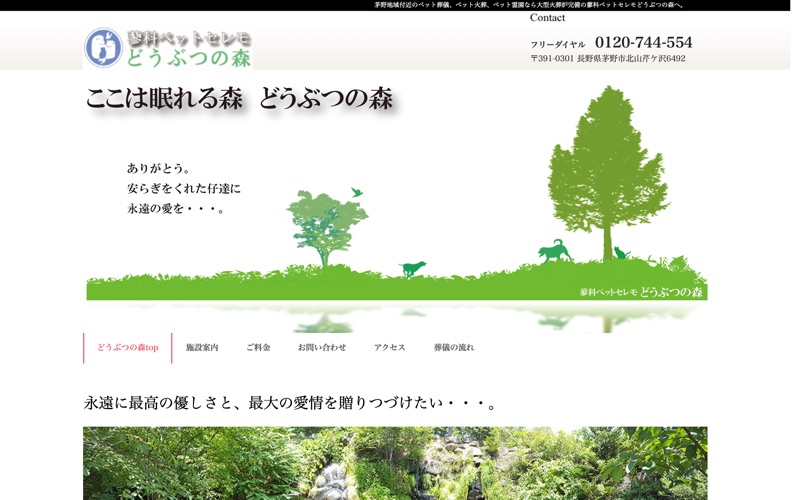Screen dimensions: 800x500
Task: Click the running dog silhouette on the grass
Action: [x=413, y=268]
